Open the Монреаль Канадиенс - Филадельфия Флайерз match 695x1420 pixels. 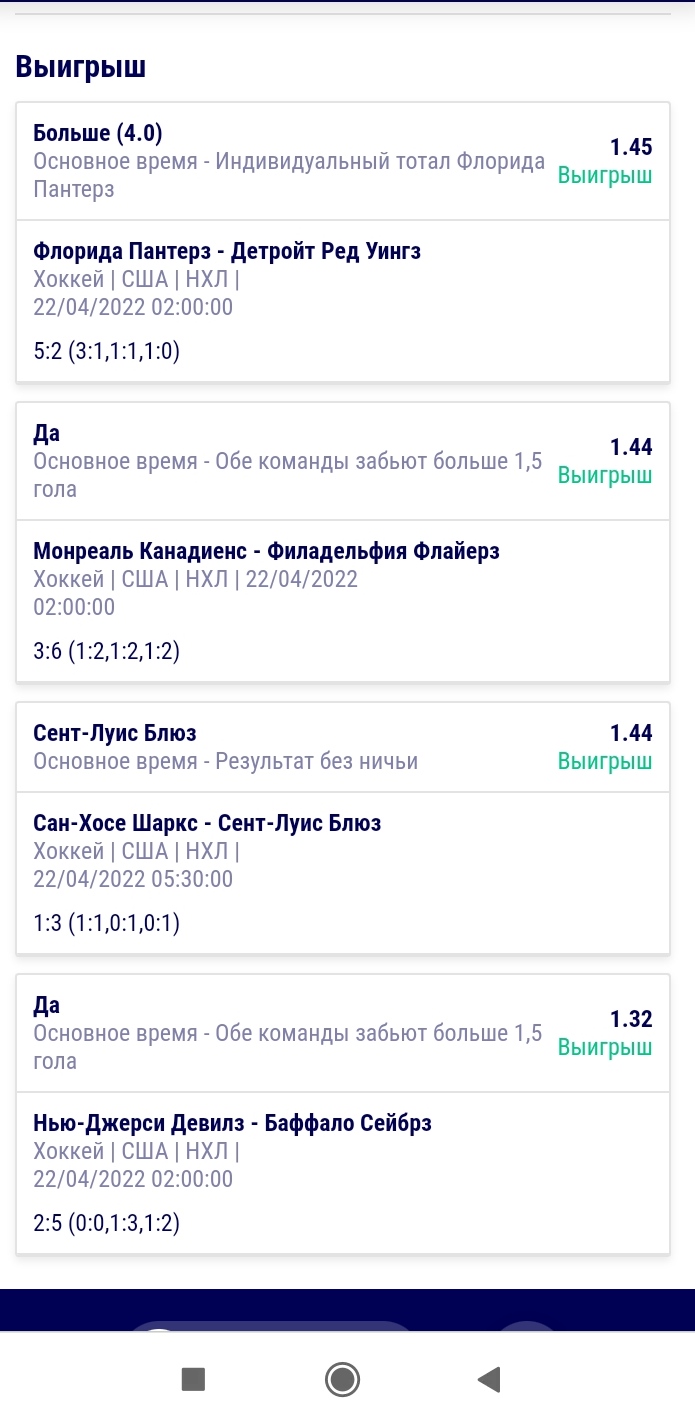pyautogui.click(x=266, y=551)
